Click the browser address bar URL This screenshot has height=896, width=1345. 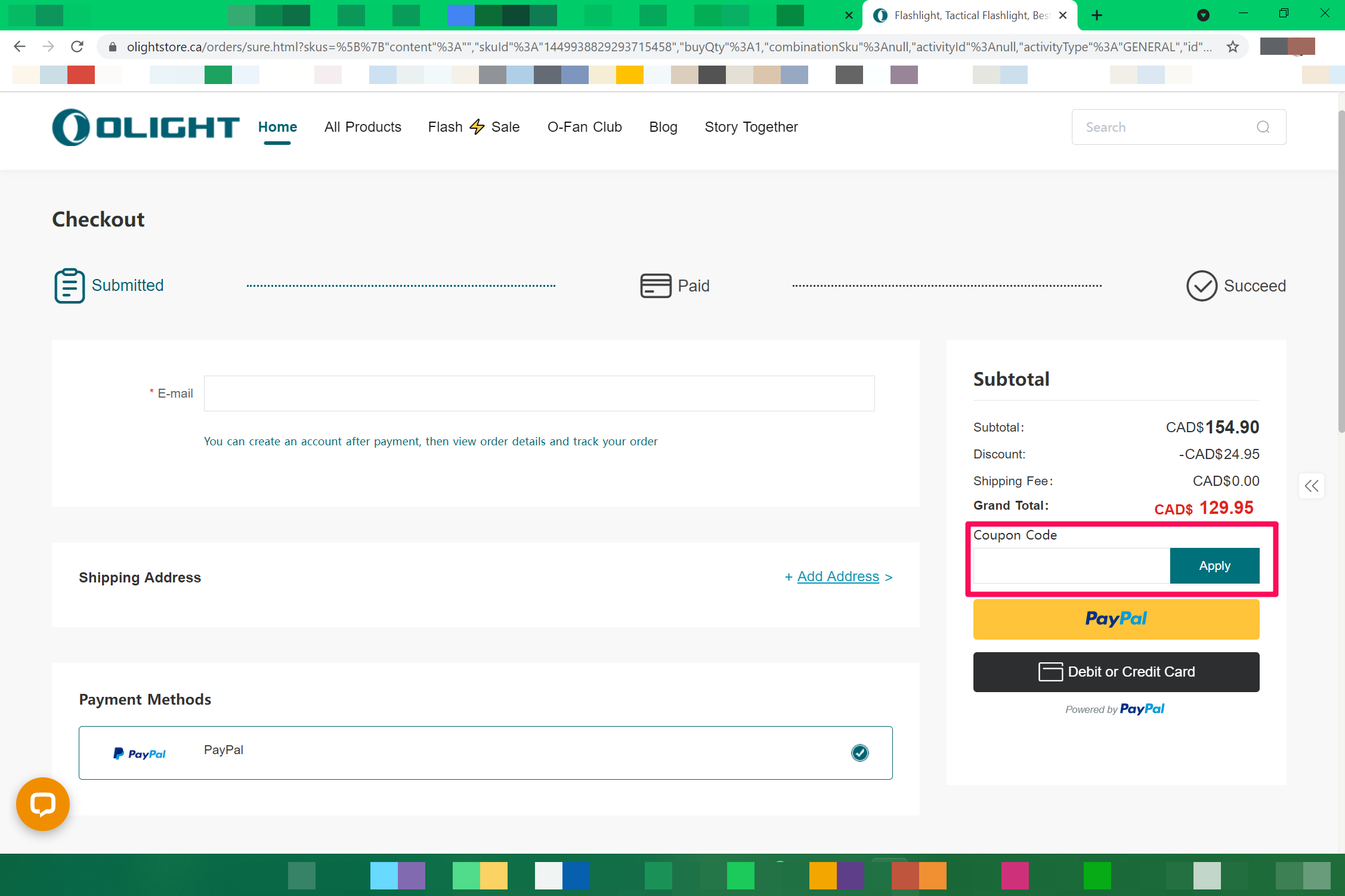tap(669, 46)
